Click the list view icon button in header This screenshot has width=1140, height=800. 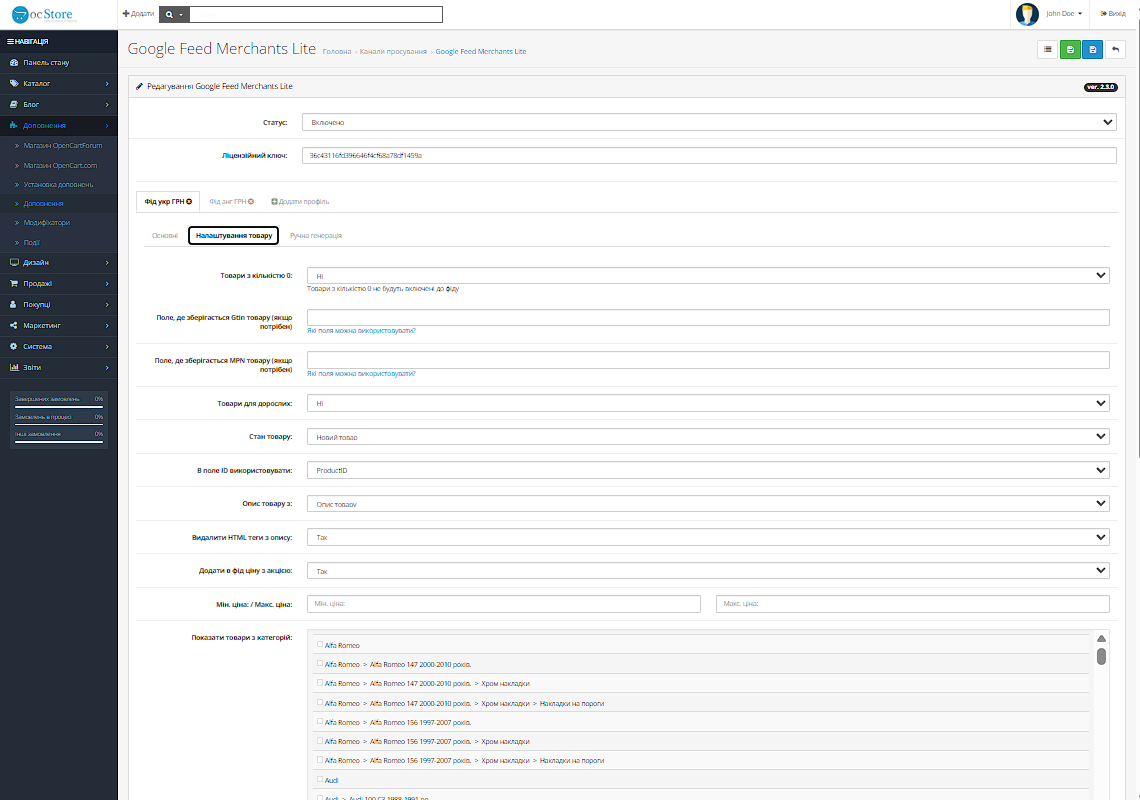(1047, 49)
